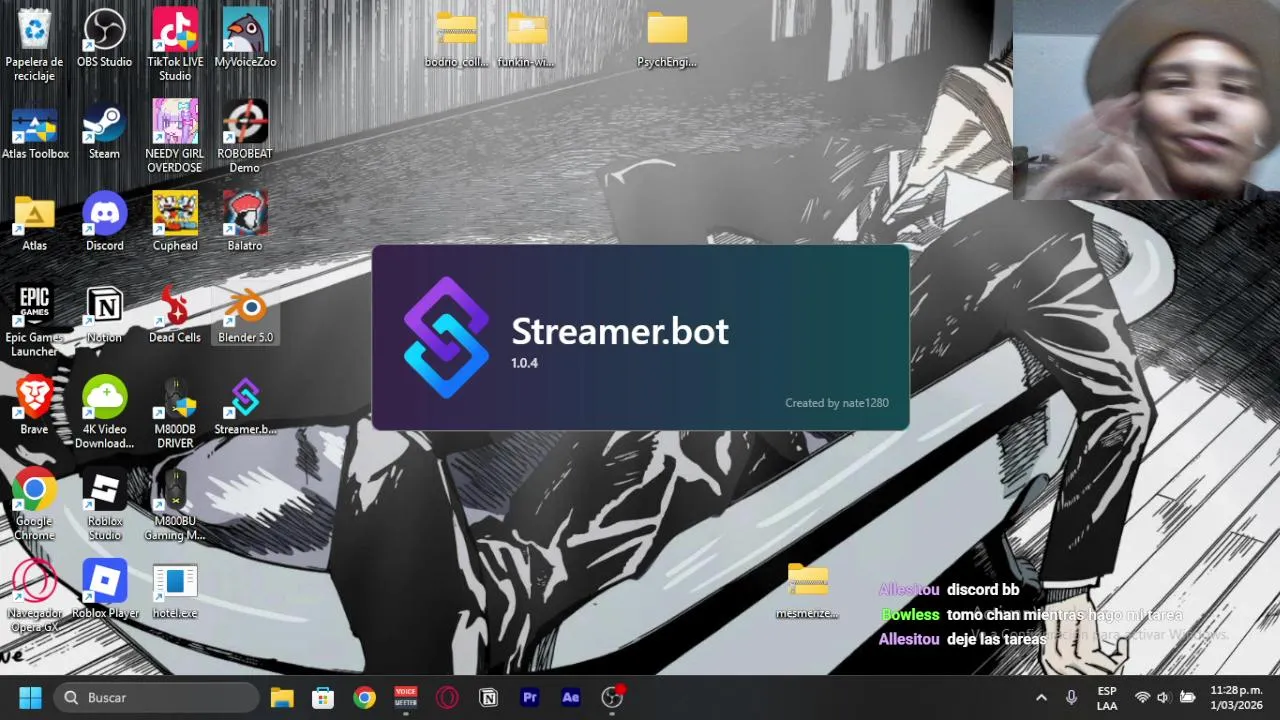Click the Buscar taskbar search box

(x=156, y=697)
